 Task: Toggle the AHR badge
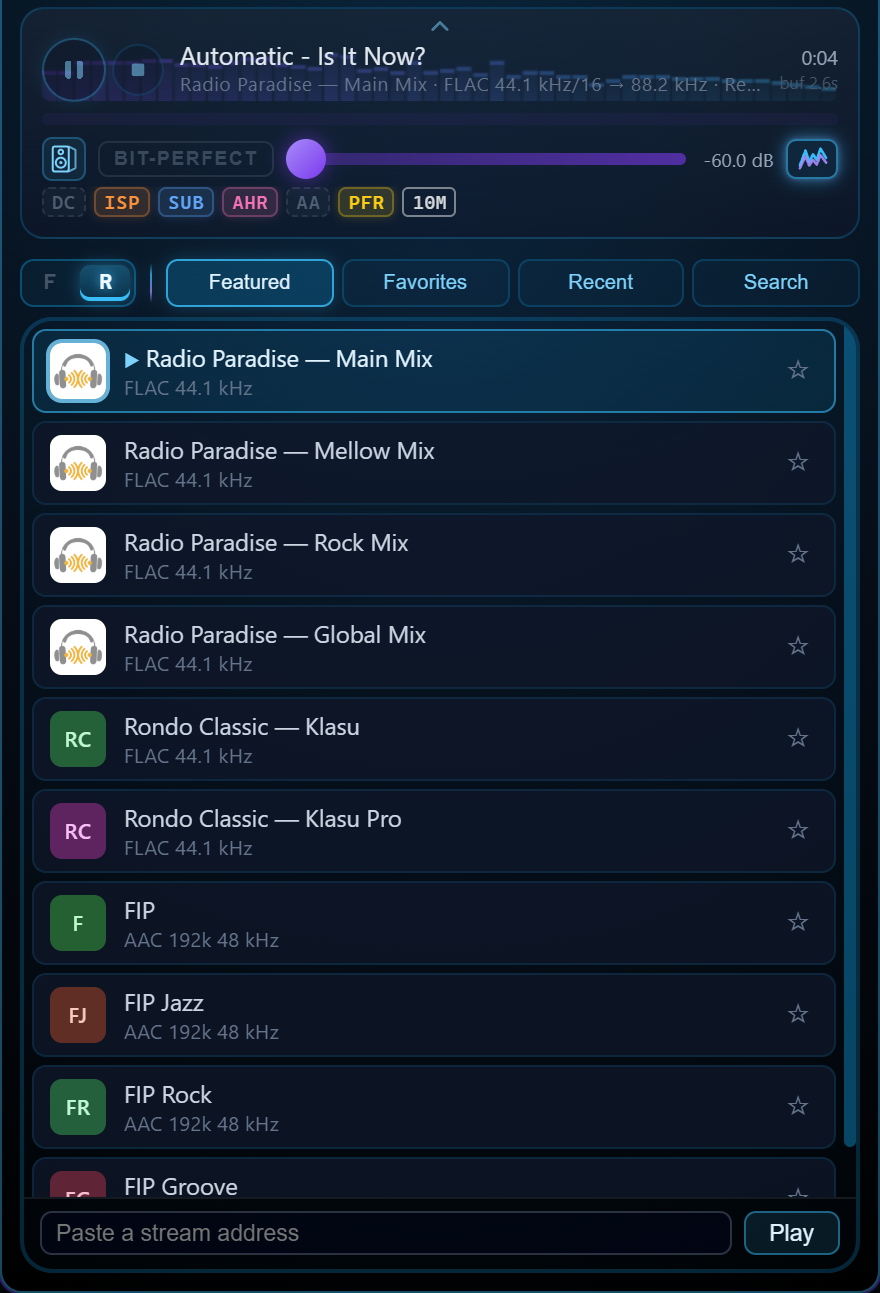[x=250, y=203]
